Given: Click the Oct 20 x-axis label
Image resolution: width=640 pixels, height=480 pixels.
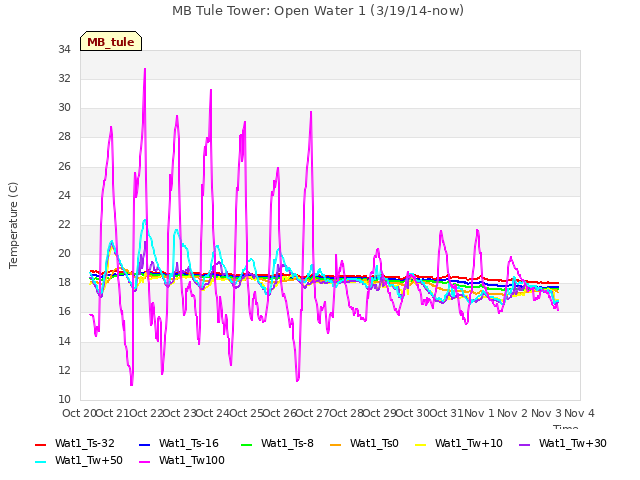Looking at the screenshot, I should [x=79, y=413].
